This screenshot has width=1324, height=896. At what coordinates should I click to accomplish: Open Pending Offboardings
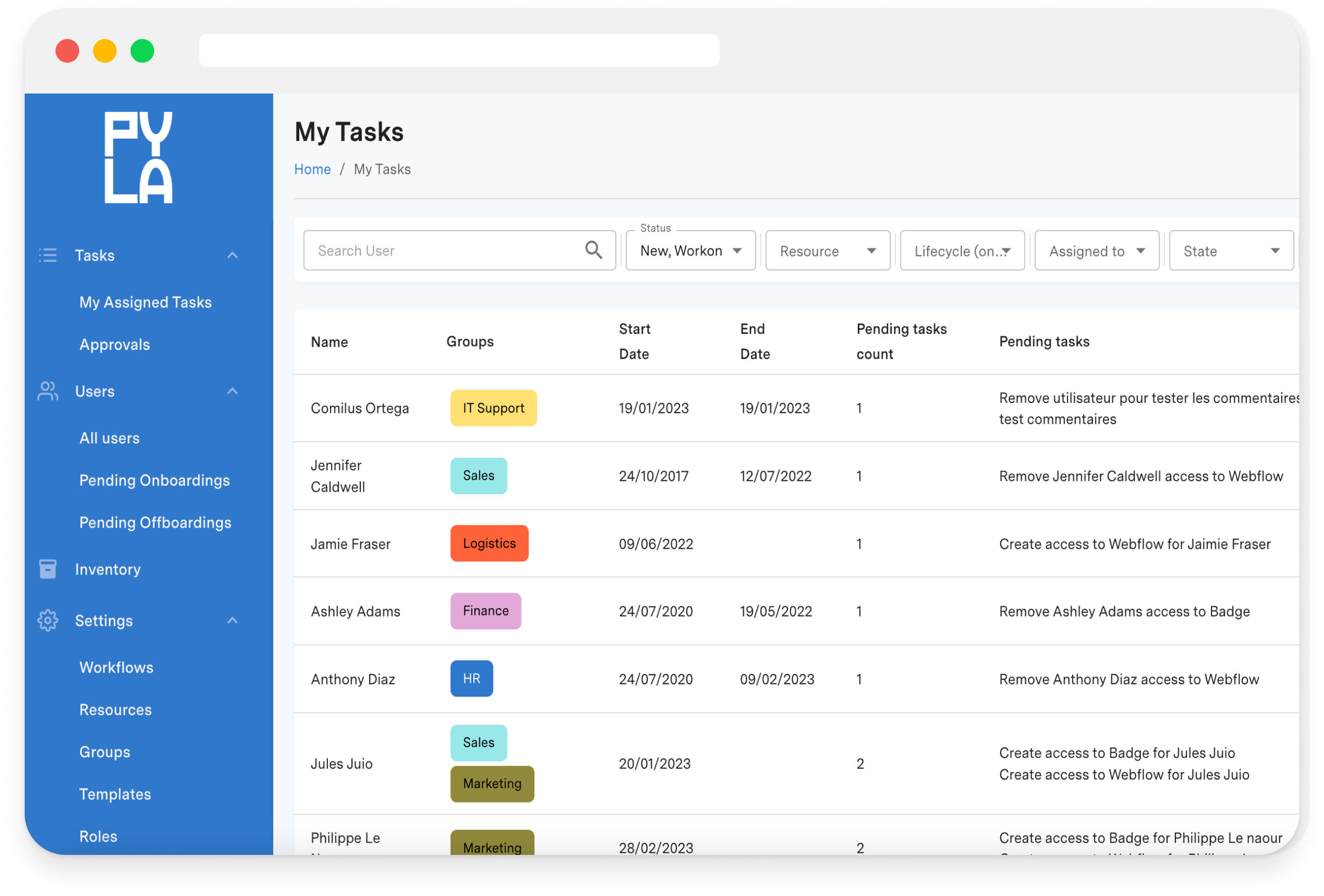pyautogui.click(x=155, y=522)
